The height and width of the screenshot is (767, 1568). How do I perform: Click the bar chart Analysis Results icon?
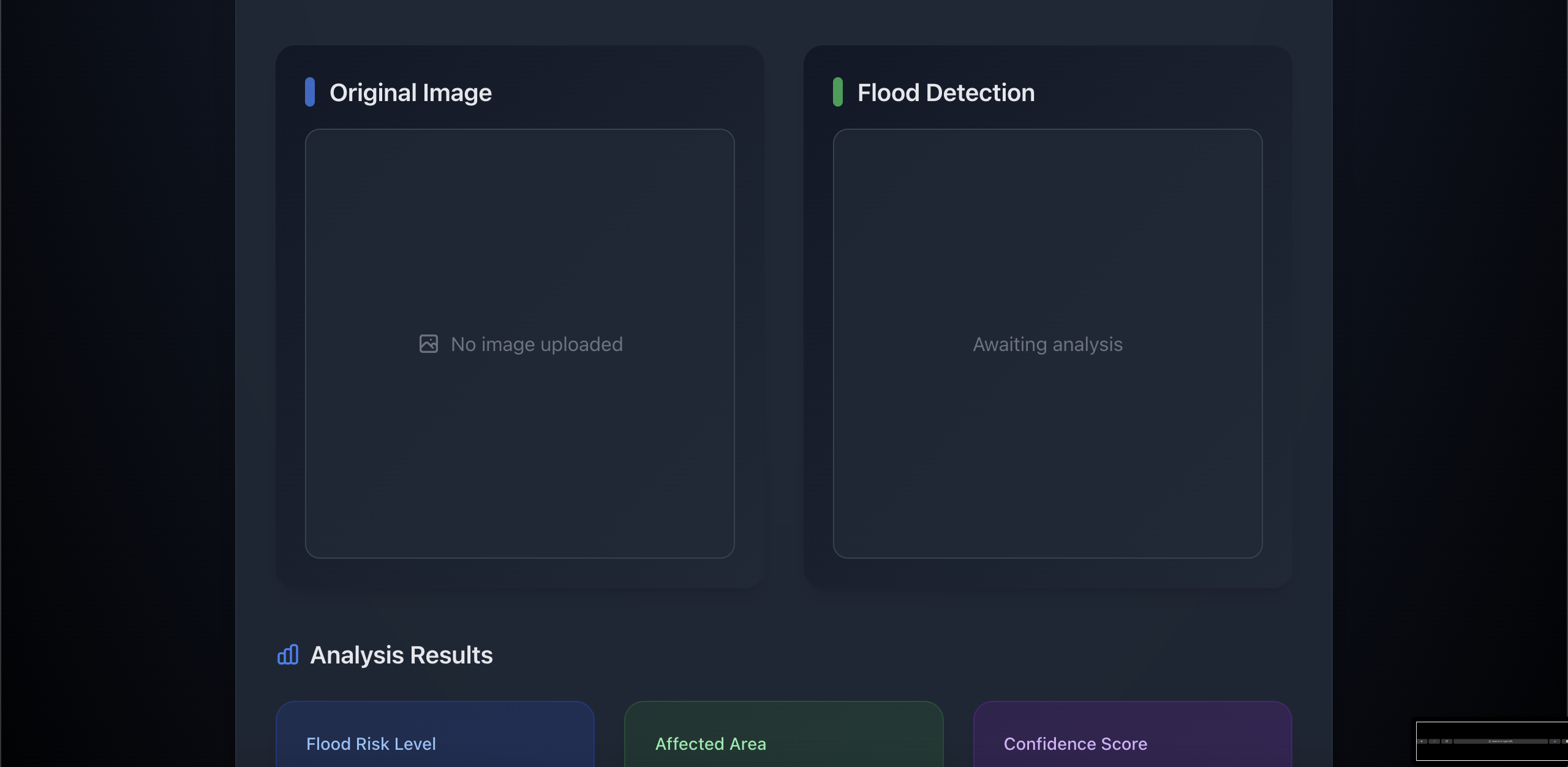(x=288, y=655)
